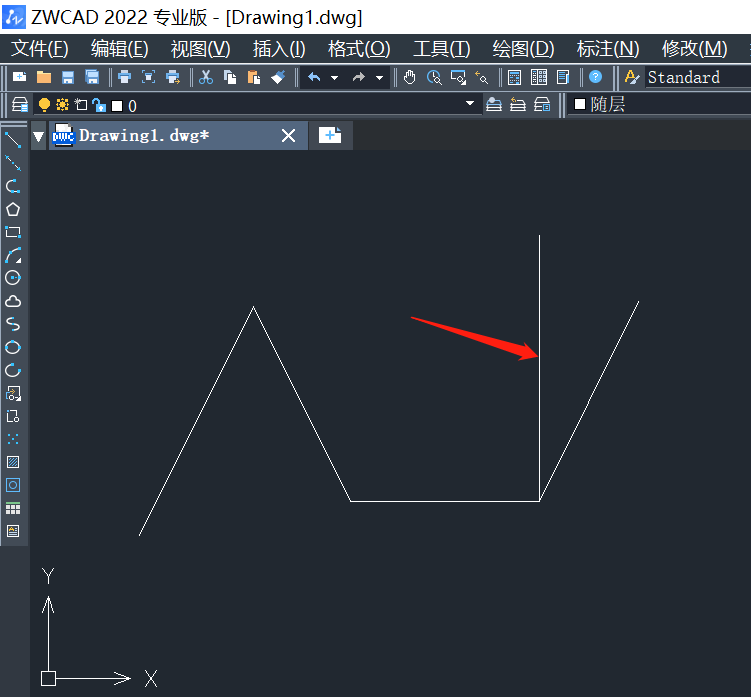Open the Tool Palettes icon

pyautogui.click(x=563, y=77)
